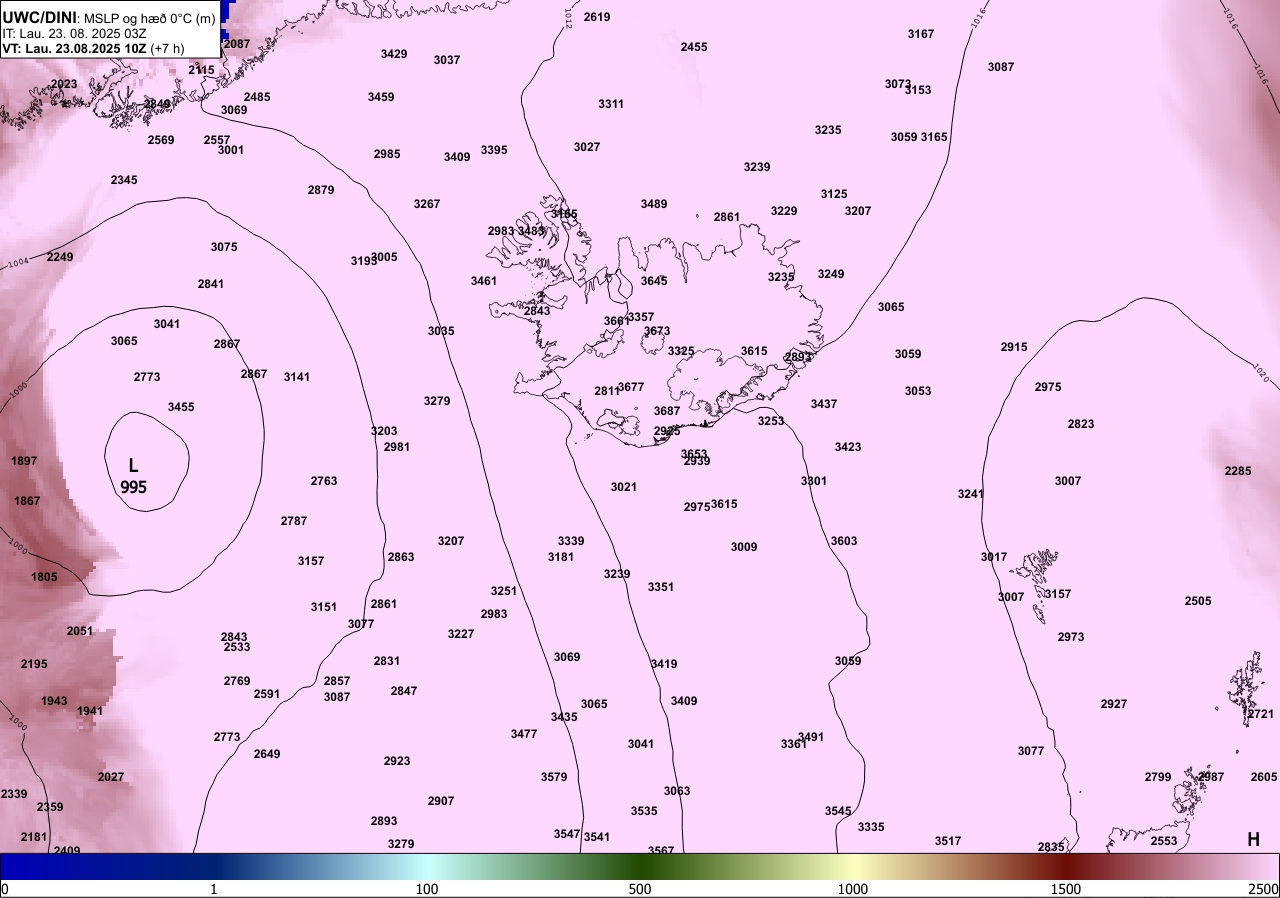Click the height value 3351
Image resolution: width=1280 pixels, height=898 pixels.
point(661,587)
